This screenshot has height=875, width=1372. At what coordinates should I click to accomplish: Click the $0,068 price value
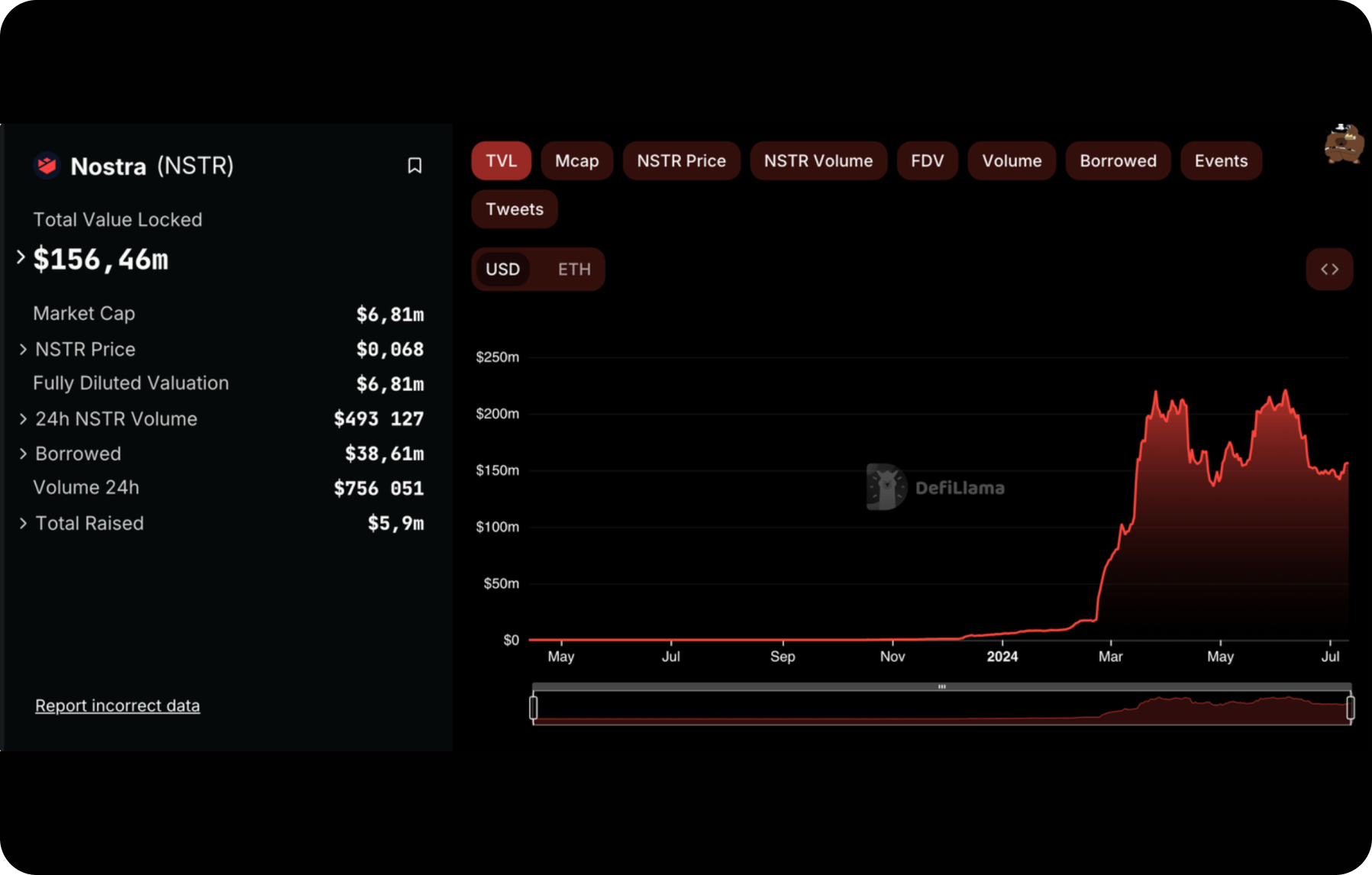tap(390, 350)
